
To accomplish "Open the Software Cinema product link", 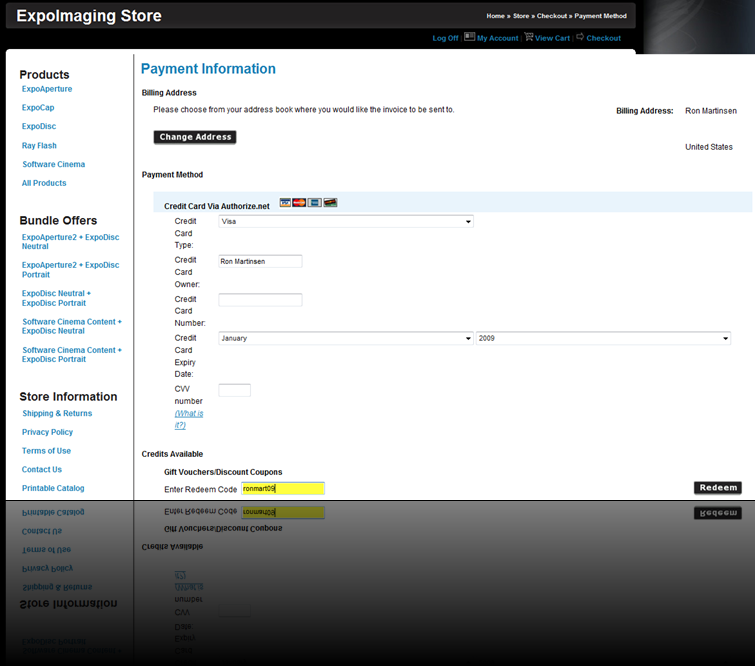I will pyautogui.click(x=53, y=164).
